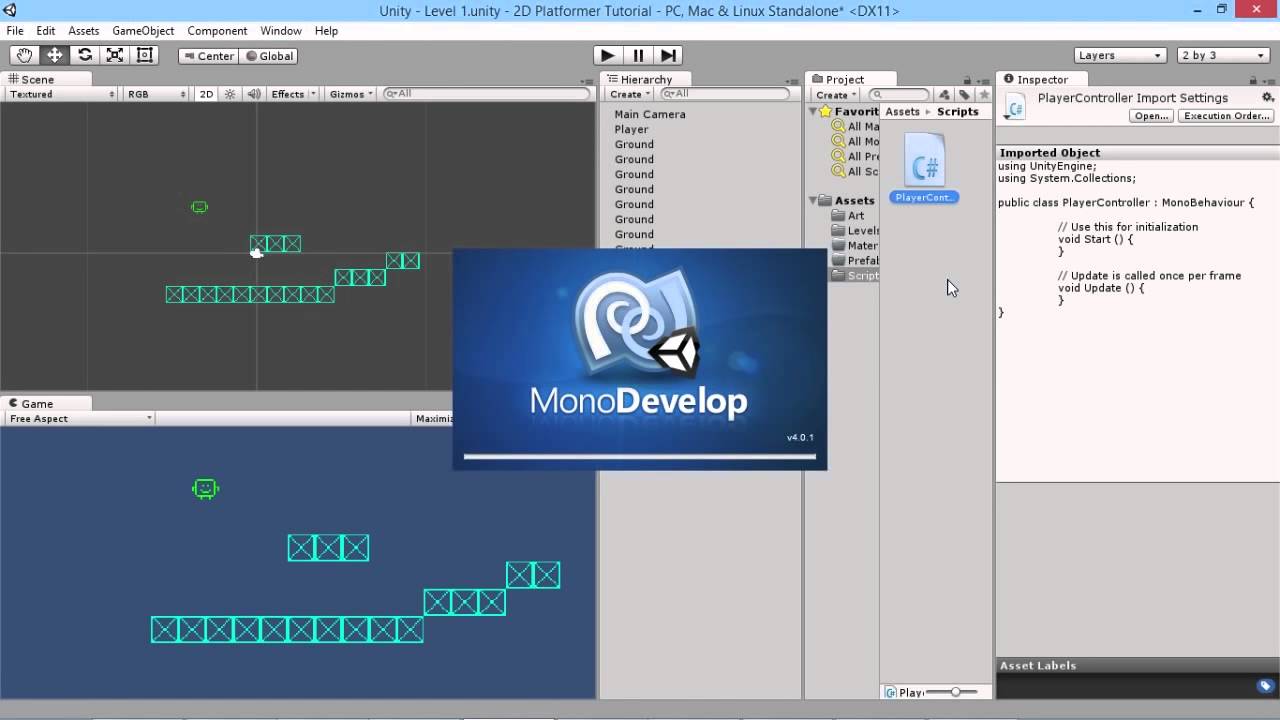Screen dimensions: 1280x720
Task: Click the Assets breadcrumb in Project
Action: click(x=902, y=112)
